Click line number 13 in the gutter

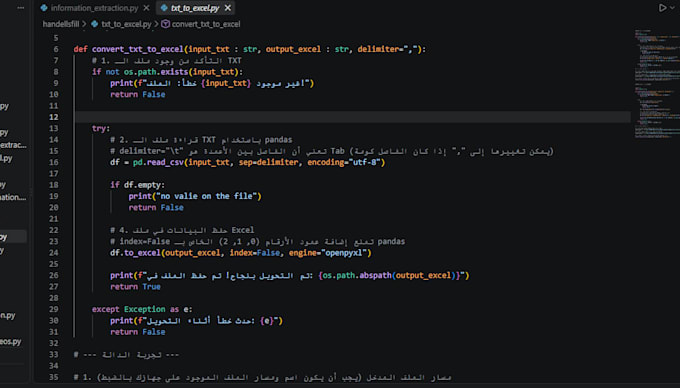pyautogui.click(x=54, y=128)
